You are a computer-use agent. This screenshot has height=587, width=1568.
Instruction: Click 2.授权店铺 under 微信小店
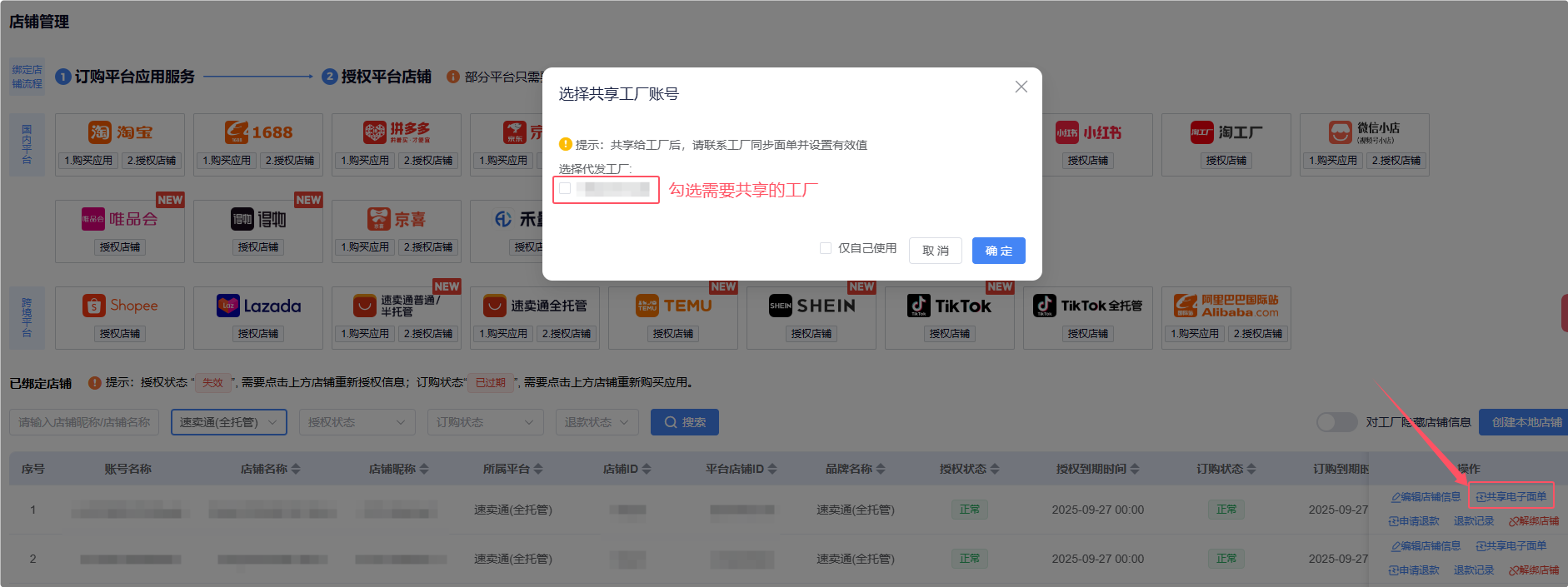pyautogui.click(x=1396, y=161)
